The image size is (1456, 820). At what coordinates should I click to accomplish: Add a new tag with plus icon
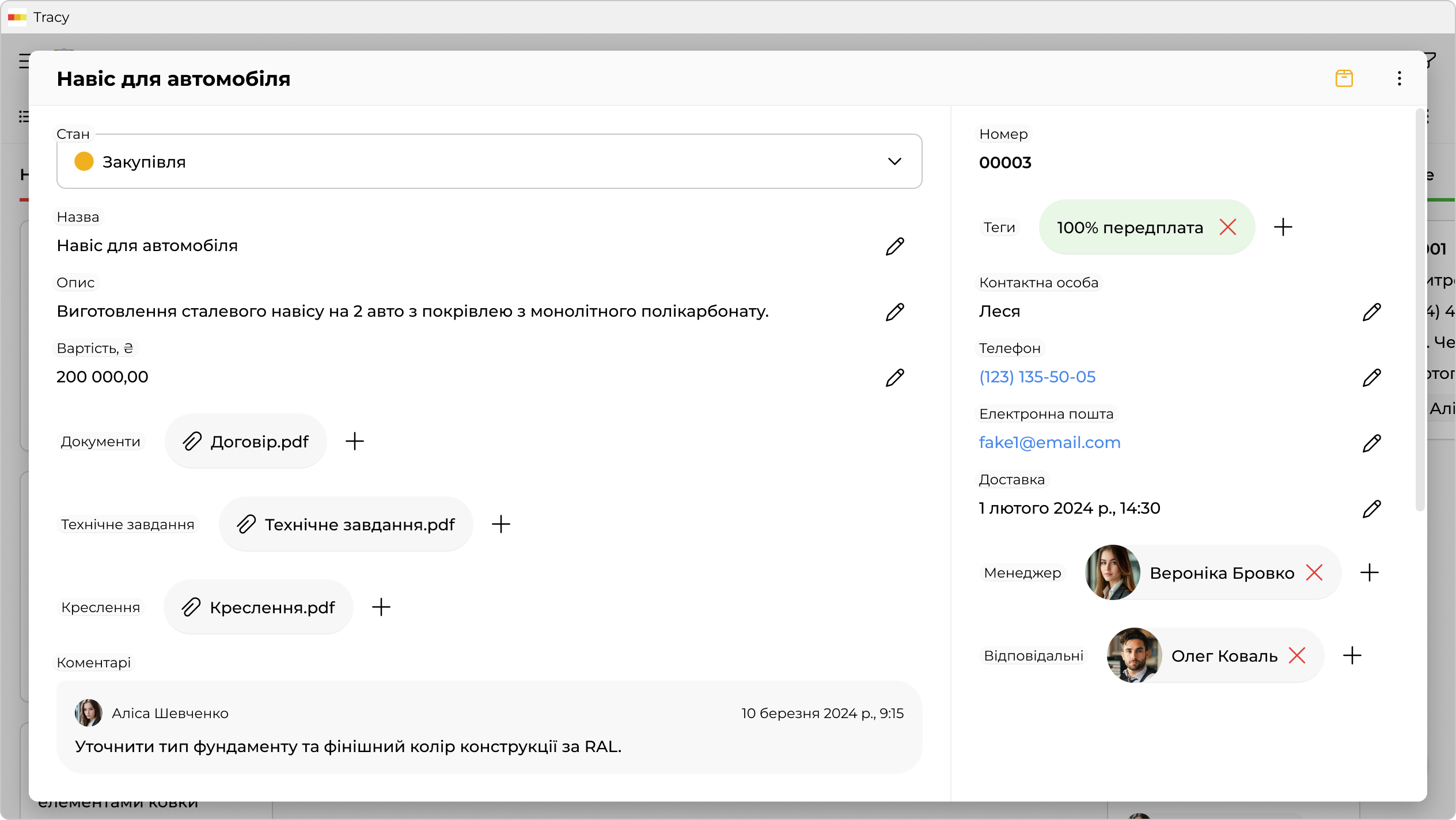(1283, 227)
